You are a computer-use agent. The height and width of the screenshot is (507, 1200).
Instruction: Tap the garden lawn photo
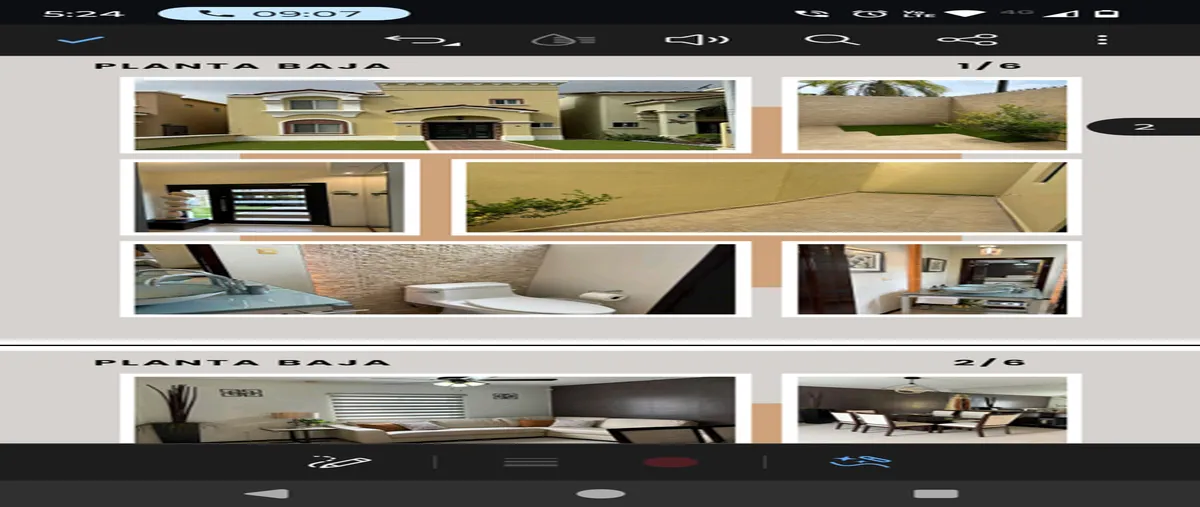click(931, 115)
